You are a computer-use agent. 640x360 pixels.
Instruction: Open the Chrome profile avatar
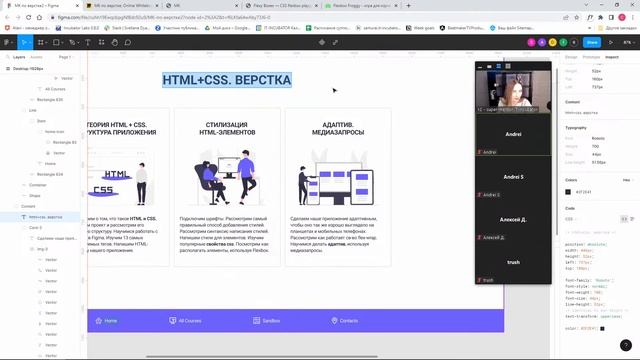(x=622, y=18)
